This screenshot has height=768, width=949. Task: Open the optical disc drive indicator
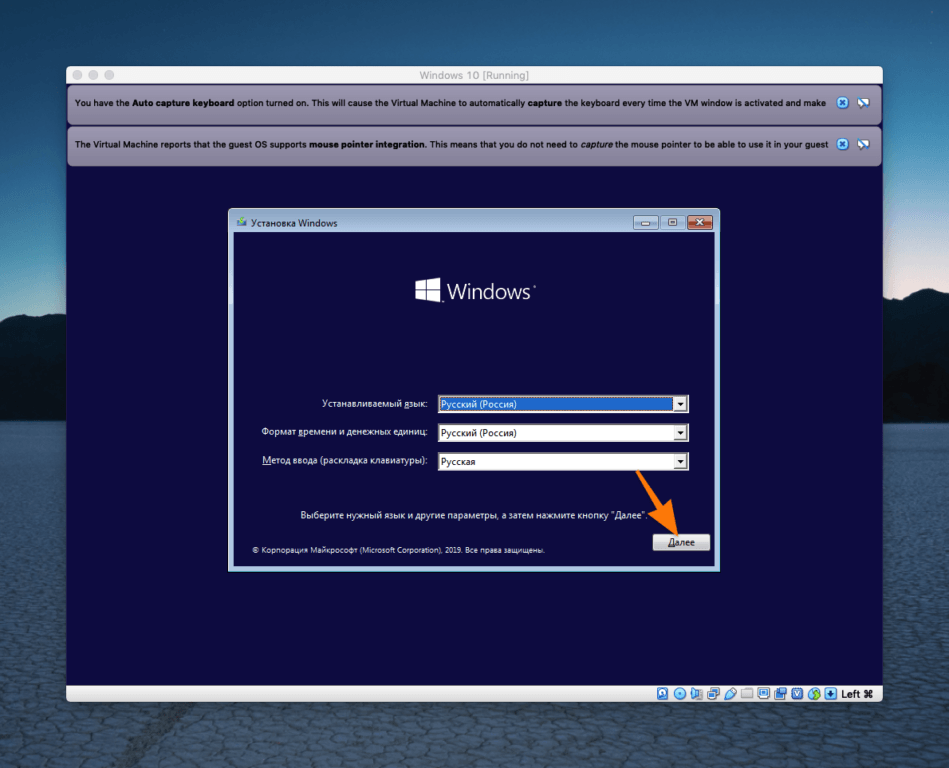point(680,694)
